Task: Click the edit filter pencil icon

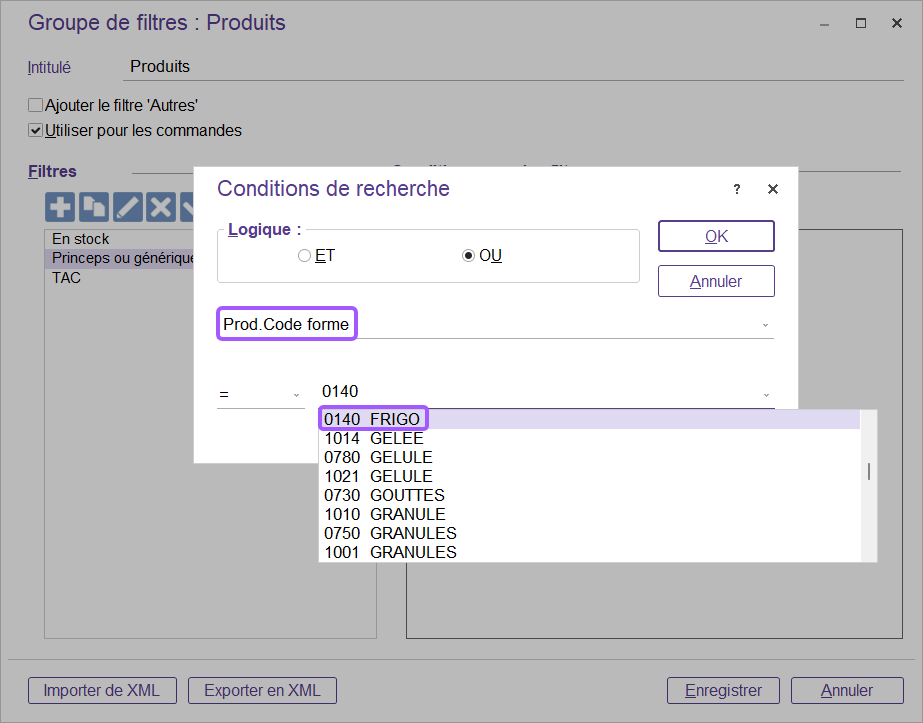Action: point(127,207)
